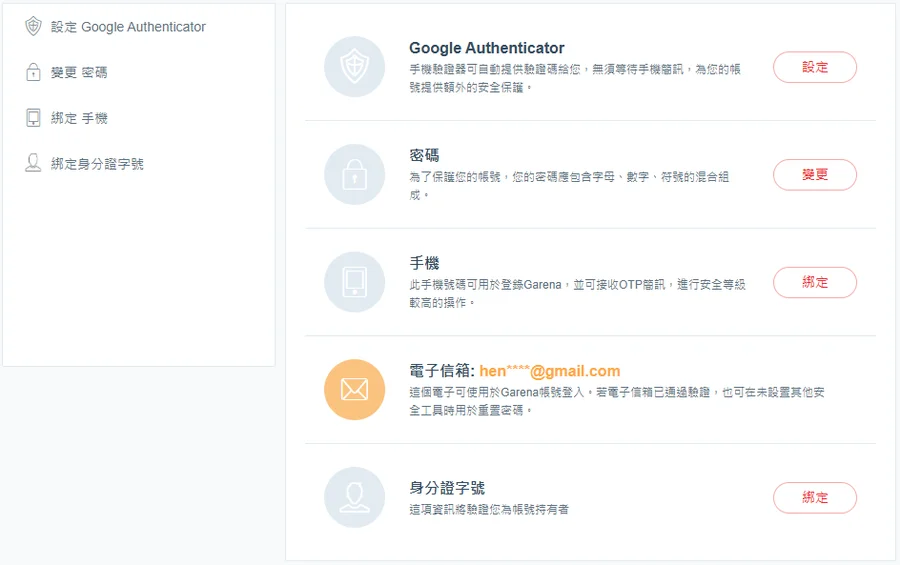
Task: Go to 綁定 手機 in the sidebar
Action: [x=79, y=118]
